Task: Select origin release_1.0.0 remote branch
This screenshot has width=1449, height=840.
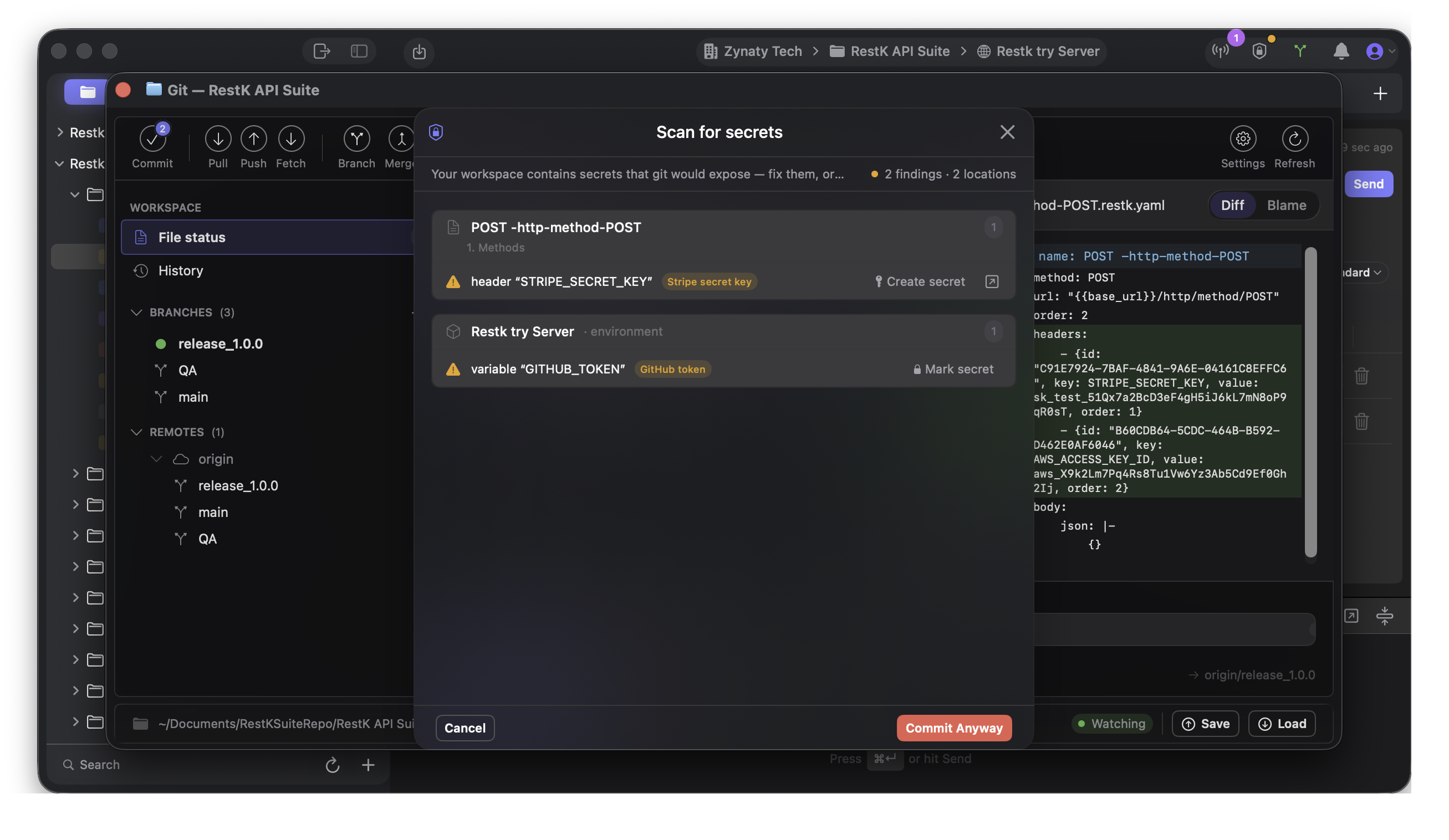Action: [x=238, y=486]
